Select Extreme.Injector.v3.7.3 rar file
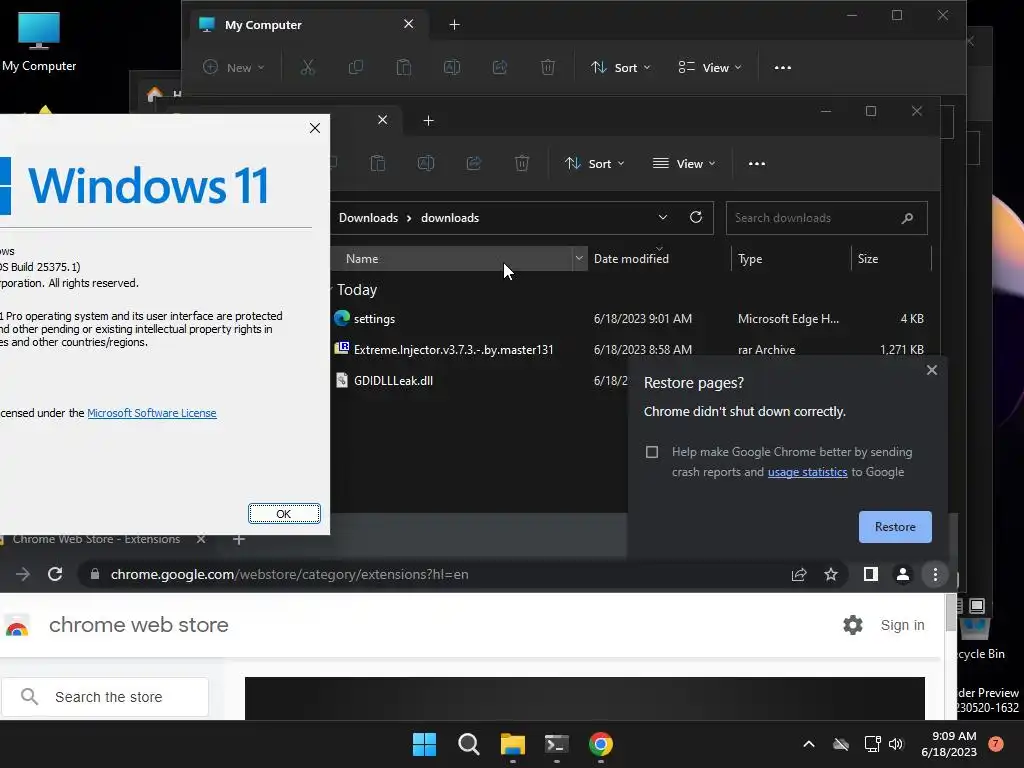This screenshot has height=768, width=1024. (630, 349)
